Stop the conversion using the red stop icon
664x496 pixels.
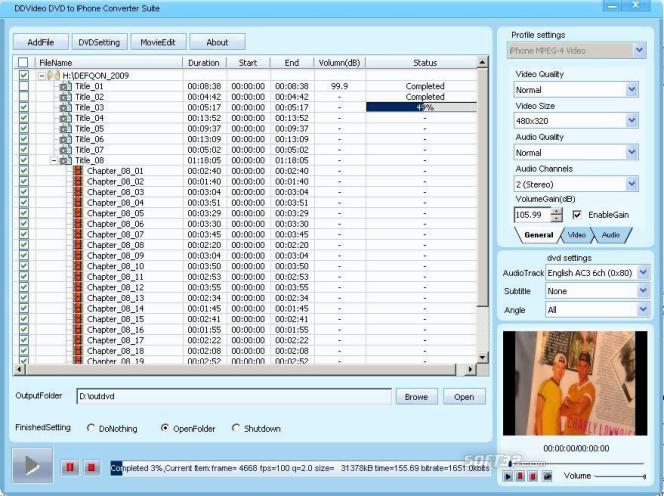click(91, 468)
